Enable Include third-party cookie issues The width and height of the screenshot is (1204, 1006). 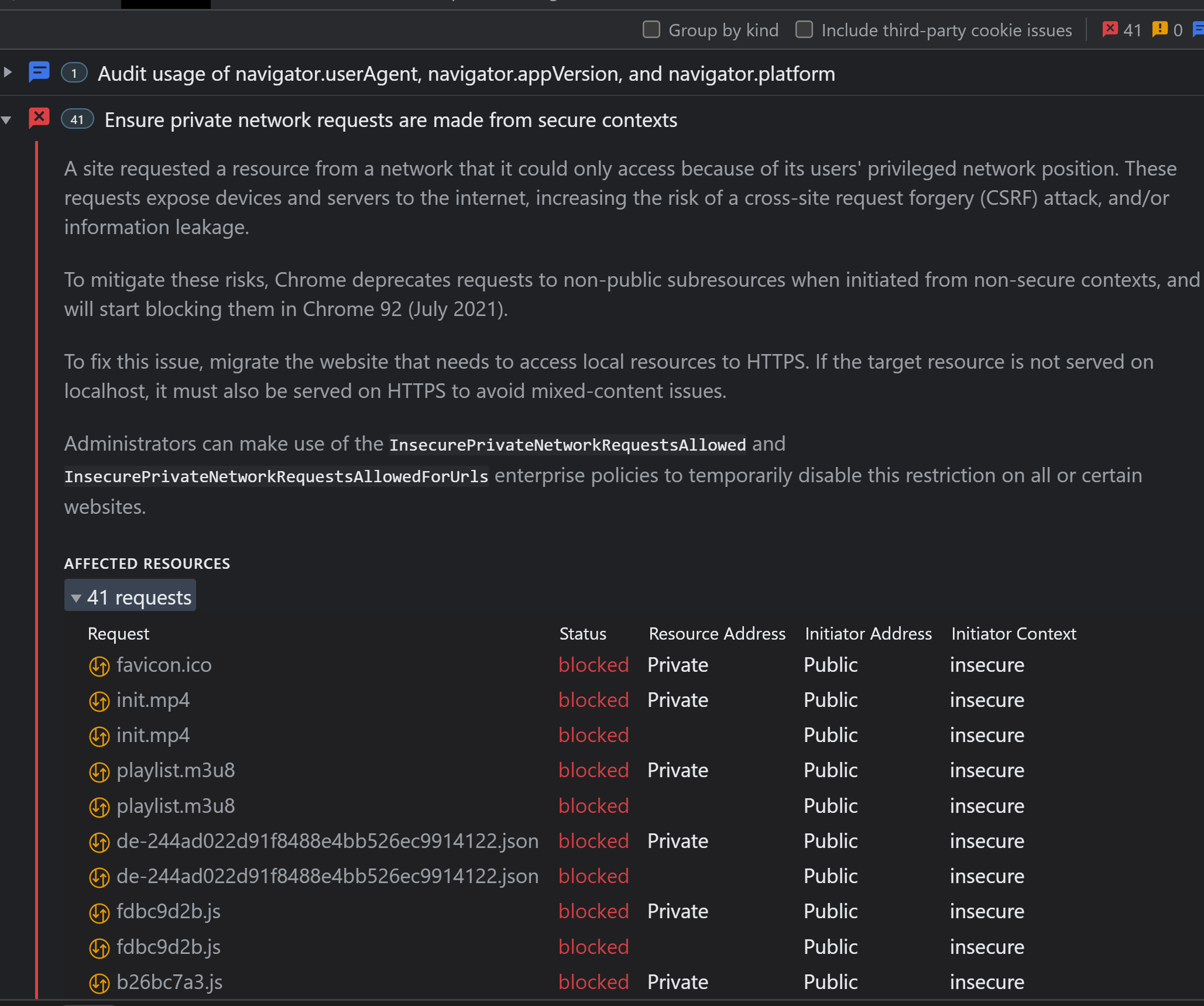point(805,29)
